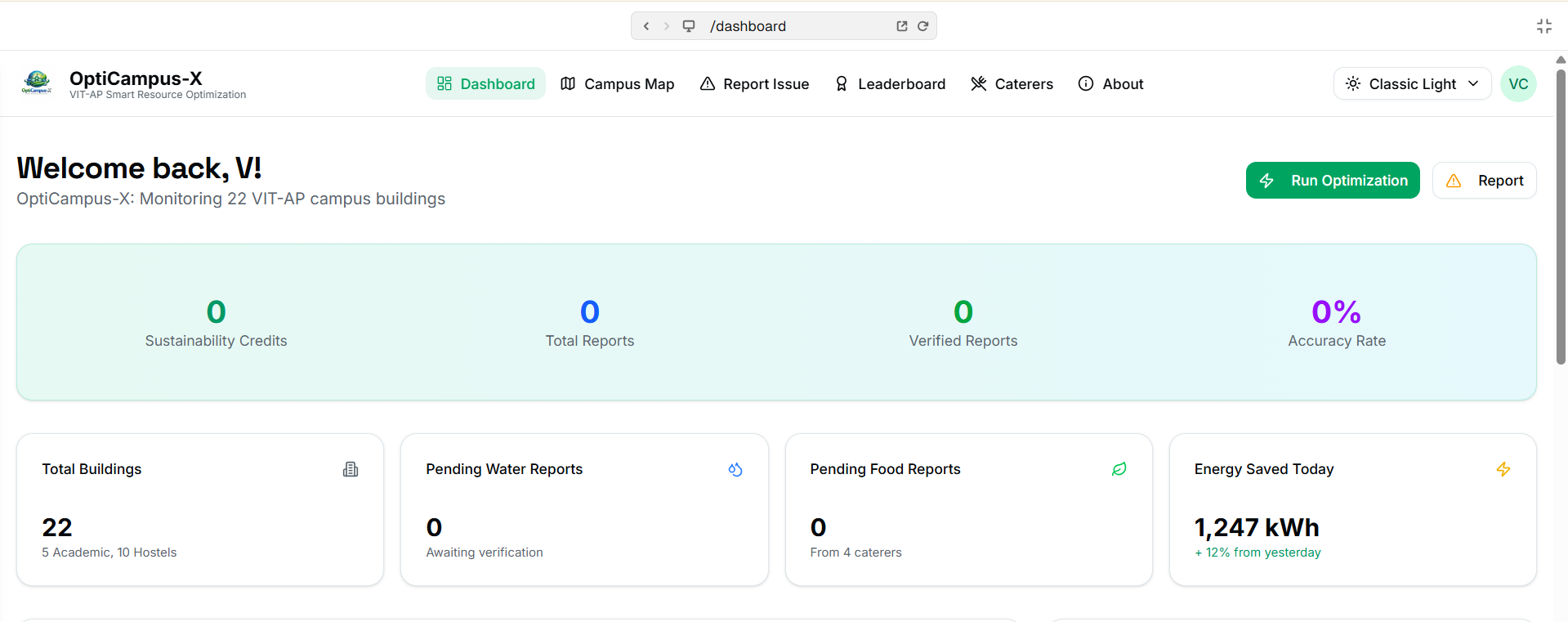Open the Caterers page
Screen dimensions: 1568x622
pyautogui.click(x=1012, y=83)
